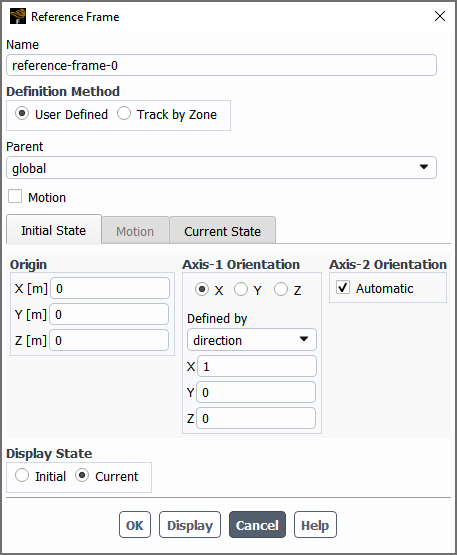457x555 pixels.
Task: Click the Axis-1 direction Y field
Action: click(x=256, y=392)
